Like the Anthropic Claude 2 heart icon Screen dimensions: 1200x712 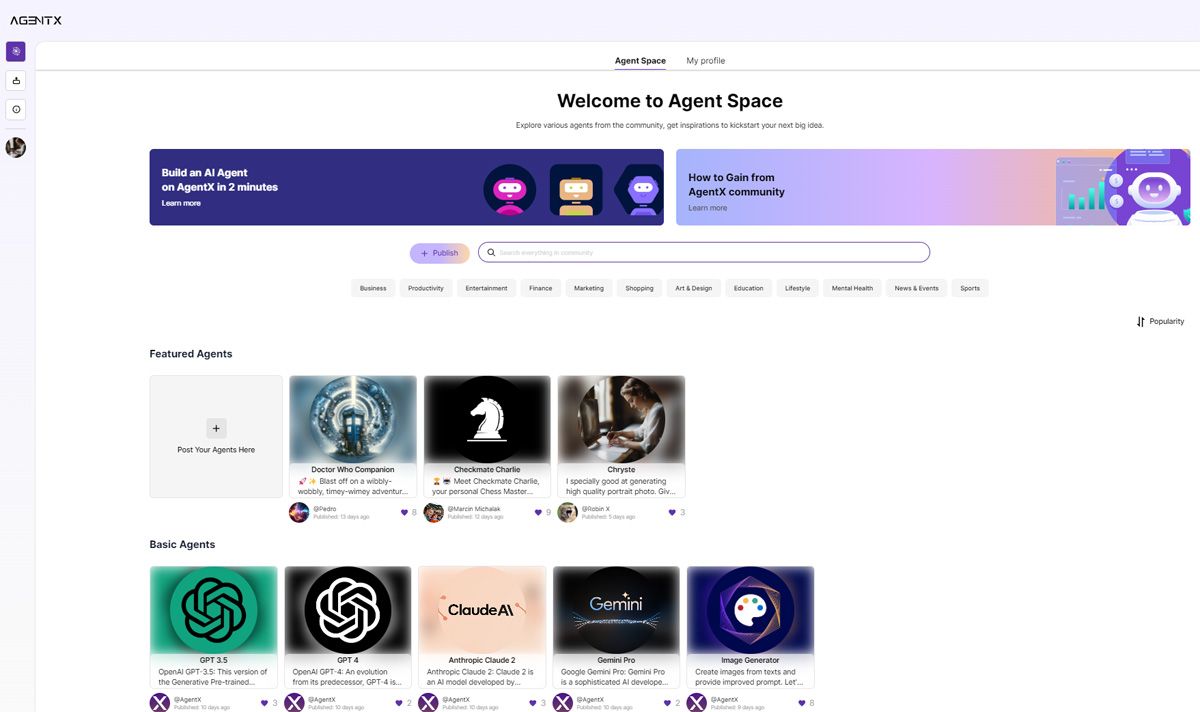tap(533, 703)
